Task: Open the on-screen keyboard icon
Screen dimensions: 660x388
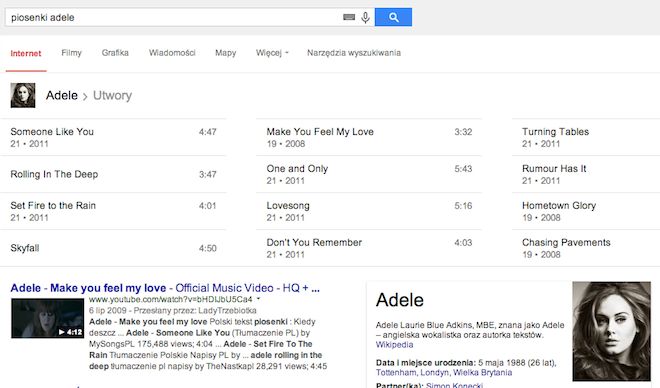Action: 349,17
